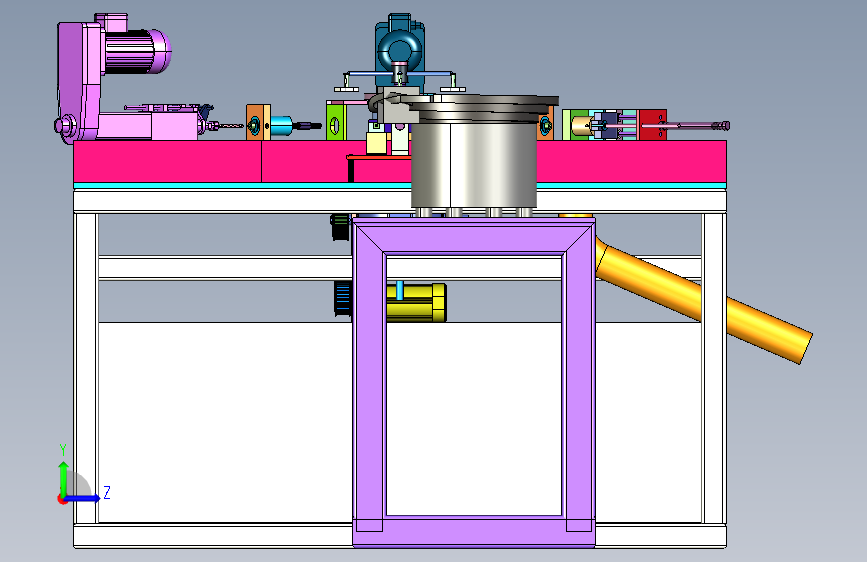Screen dimensions: 867x562
Task: Pick the silver vibratory bowl feeder drum
Action: tap(474, 164)
